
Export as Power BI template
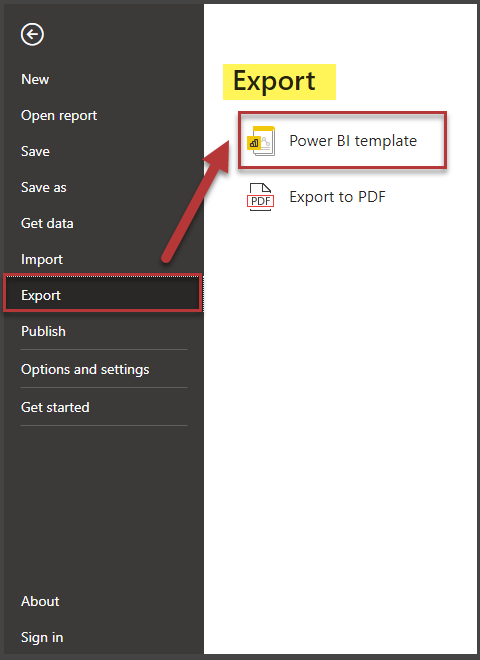click(342, 141)
